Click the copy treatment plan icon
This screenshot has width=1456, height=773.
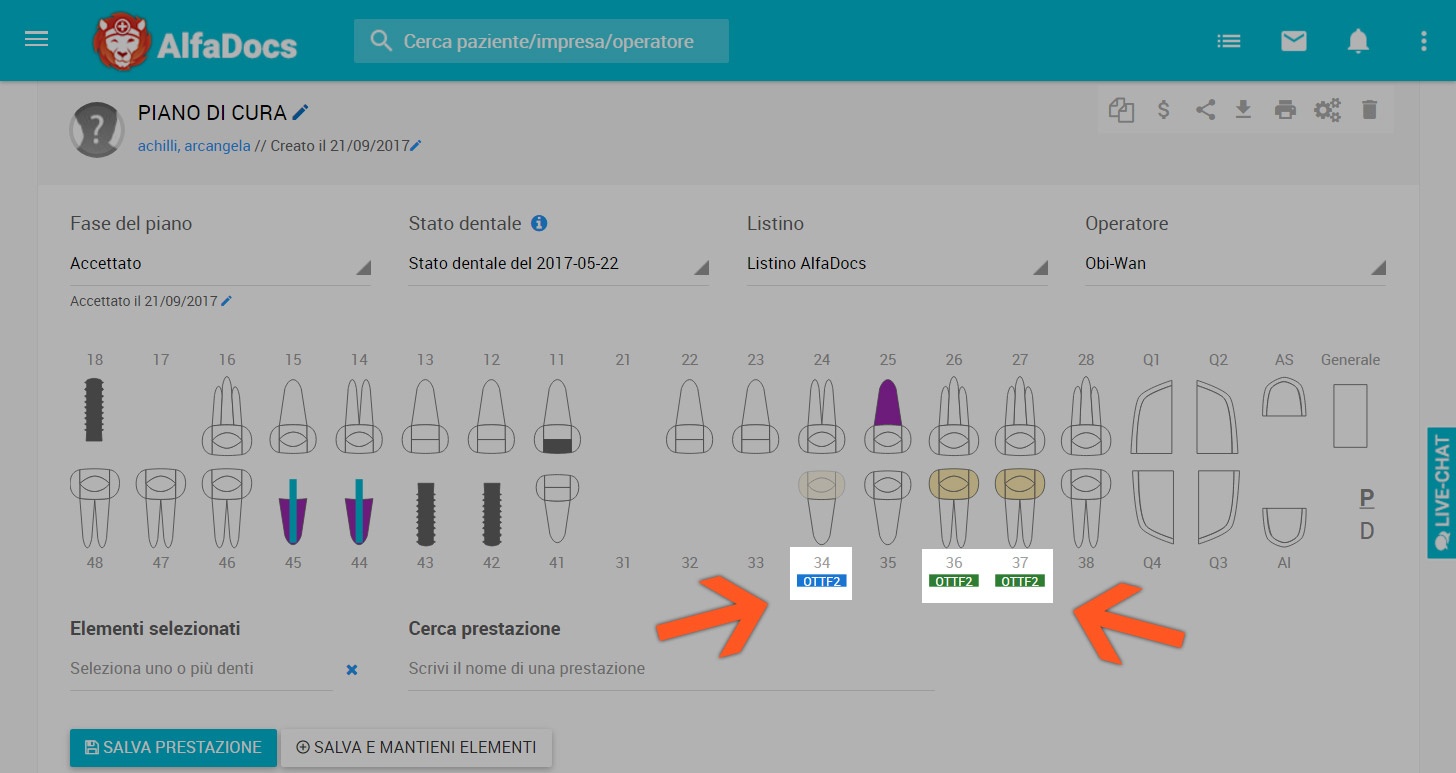point(1121,110)
